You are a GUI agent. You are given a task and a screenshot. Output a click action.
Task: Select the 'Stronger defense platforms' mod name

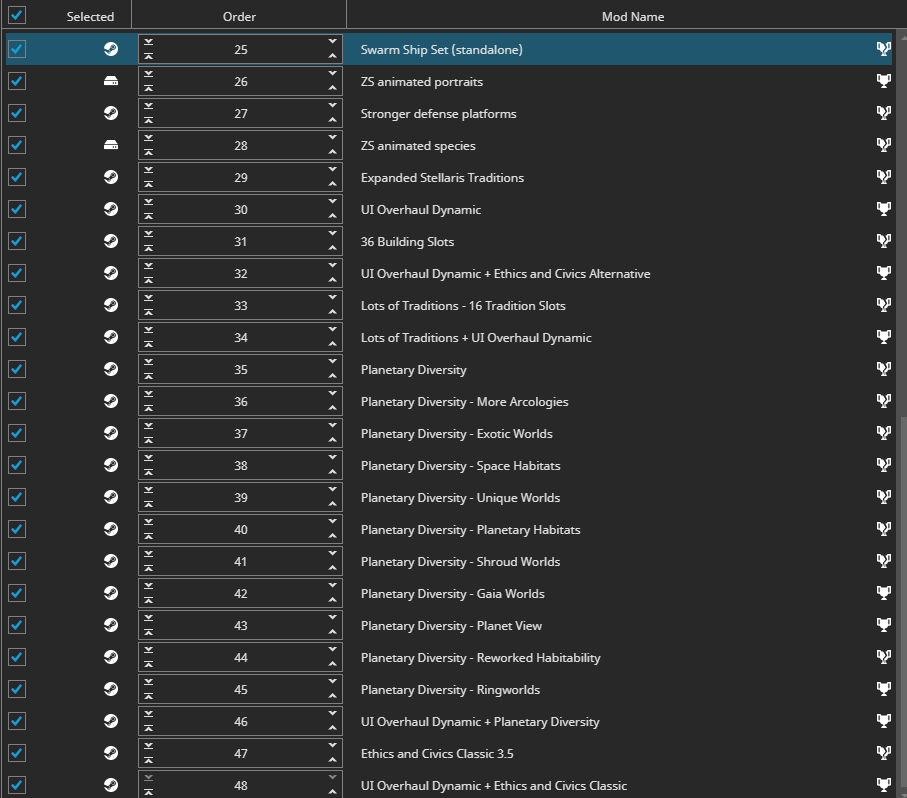[438, 114]
